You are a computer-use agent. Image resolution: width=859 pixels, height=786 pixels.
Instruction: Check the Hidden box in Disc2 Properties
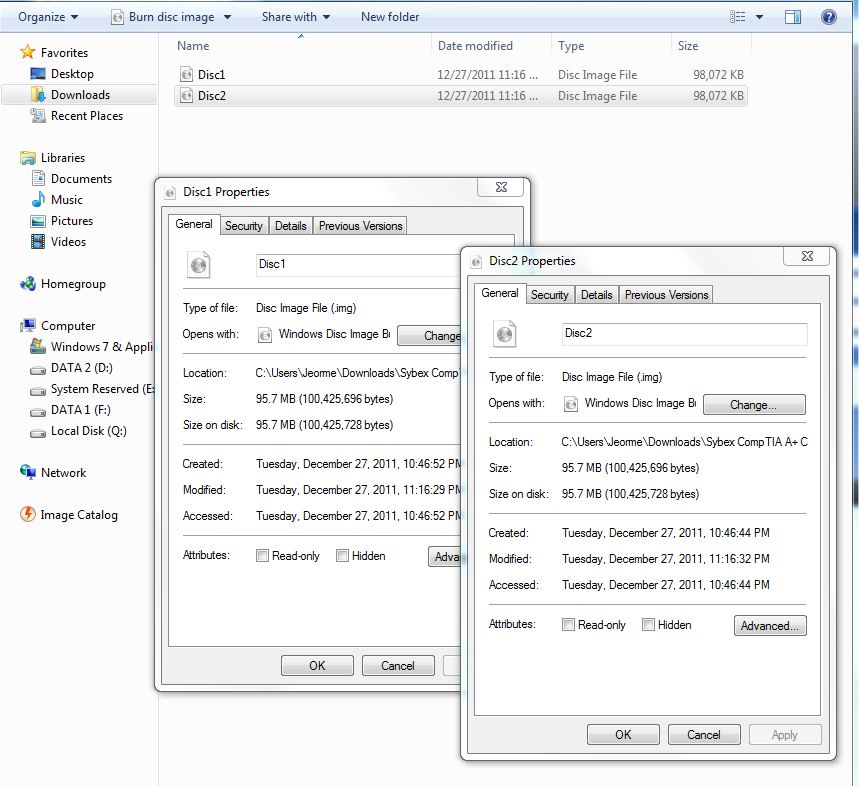[648, 625]
